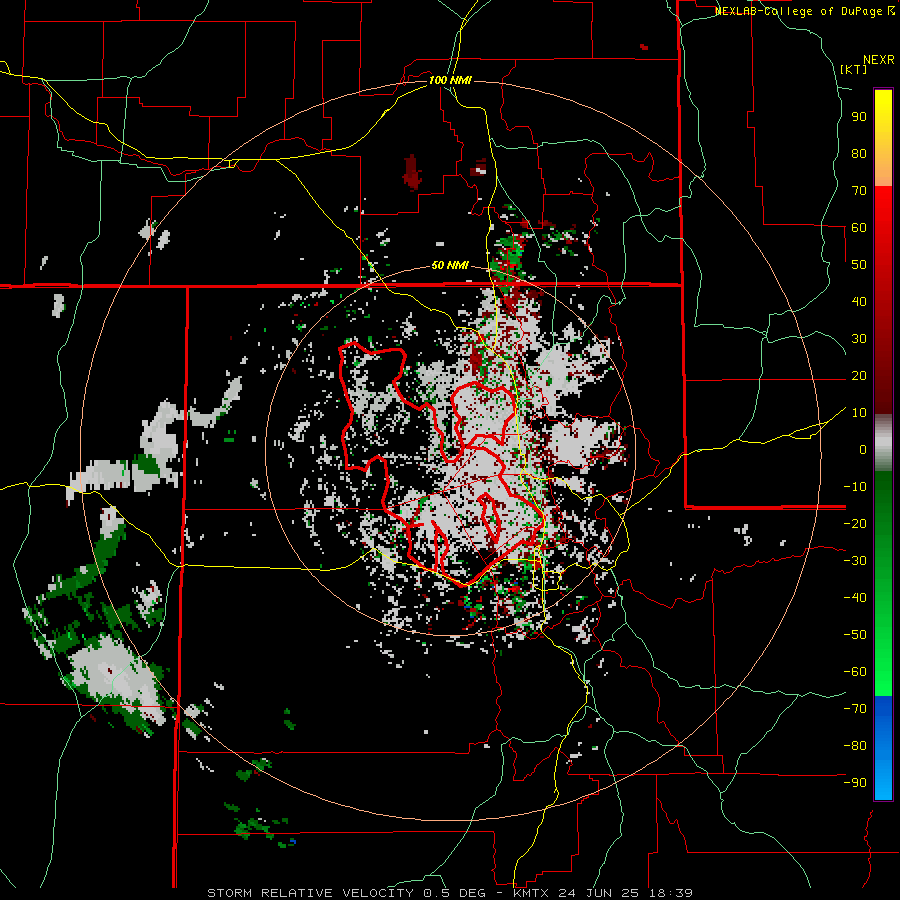The width and height of the screenshot is (900, 900).
Task: Click the "50 NMI" range ring label
Action: tap(450, 265)
